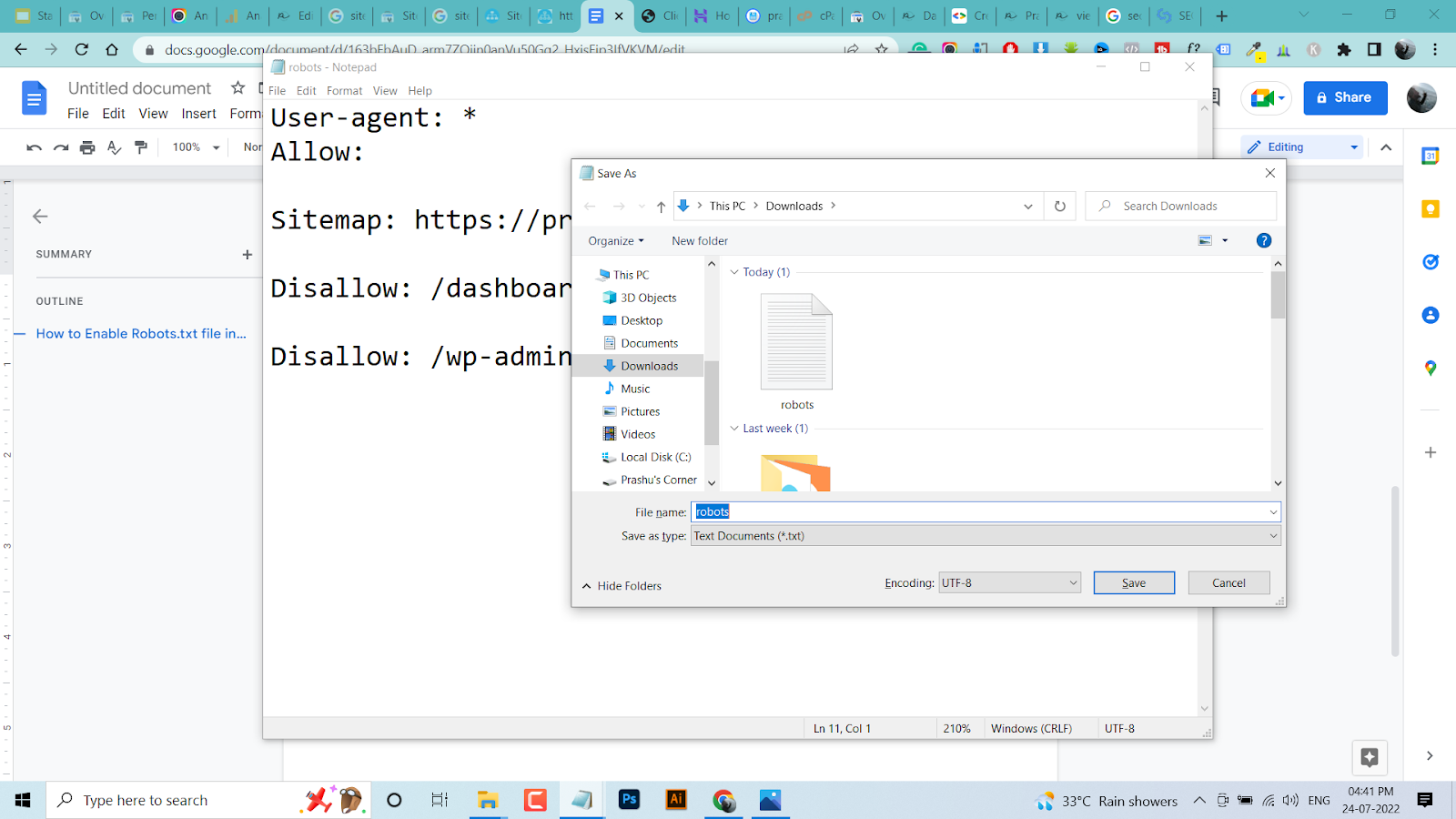Viewport: 1456px width, 819px height.
Task: Open the Editing mode dropdown
Action: pyautogui.click(x=1301, y=147)
